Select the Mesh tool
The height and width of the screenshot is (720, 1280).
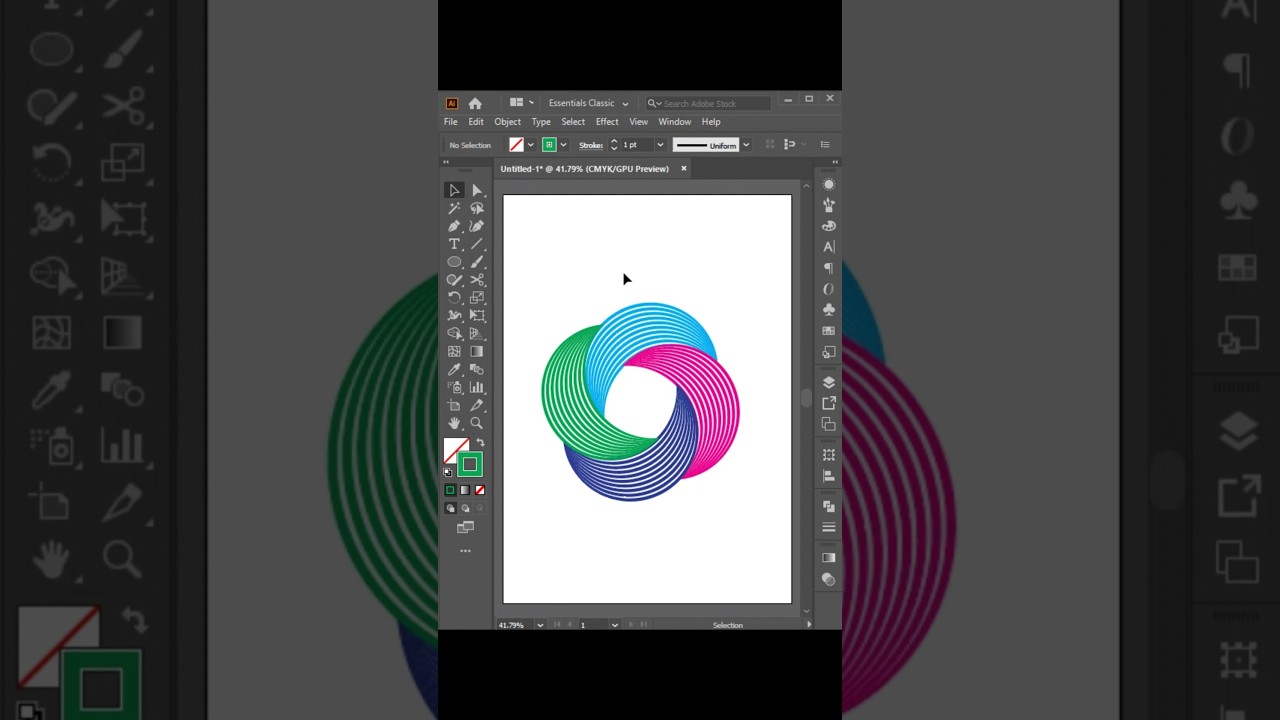pyautogui.click(x=454, y=352)
